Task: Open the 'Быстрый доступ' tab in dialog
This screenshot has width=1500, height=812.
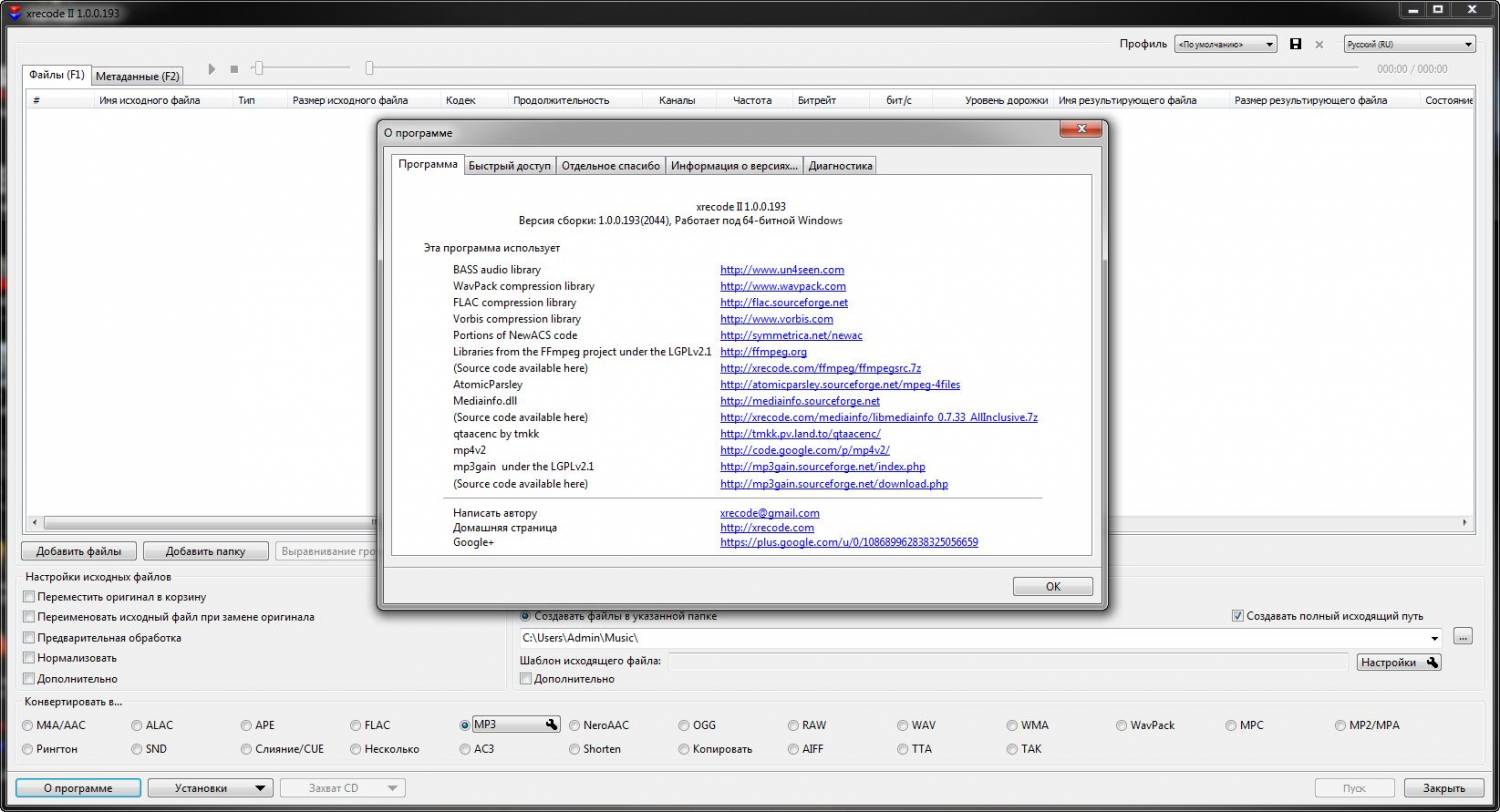Action: 509,166
